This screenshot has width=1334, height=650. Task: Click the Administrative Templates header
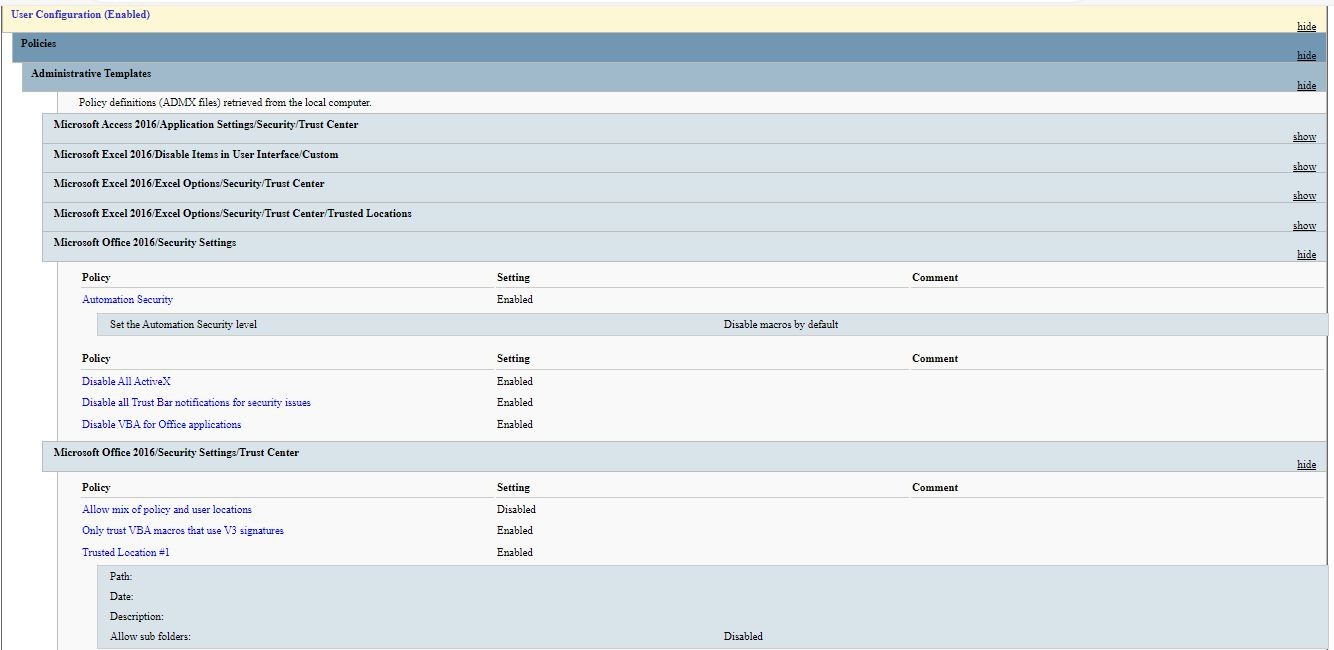pos(91,74)
